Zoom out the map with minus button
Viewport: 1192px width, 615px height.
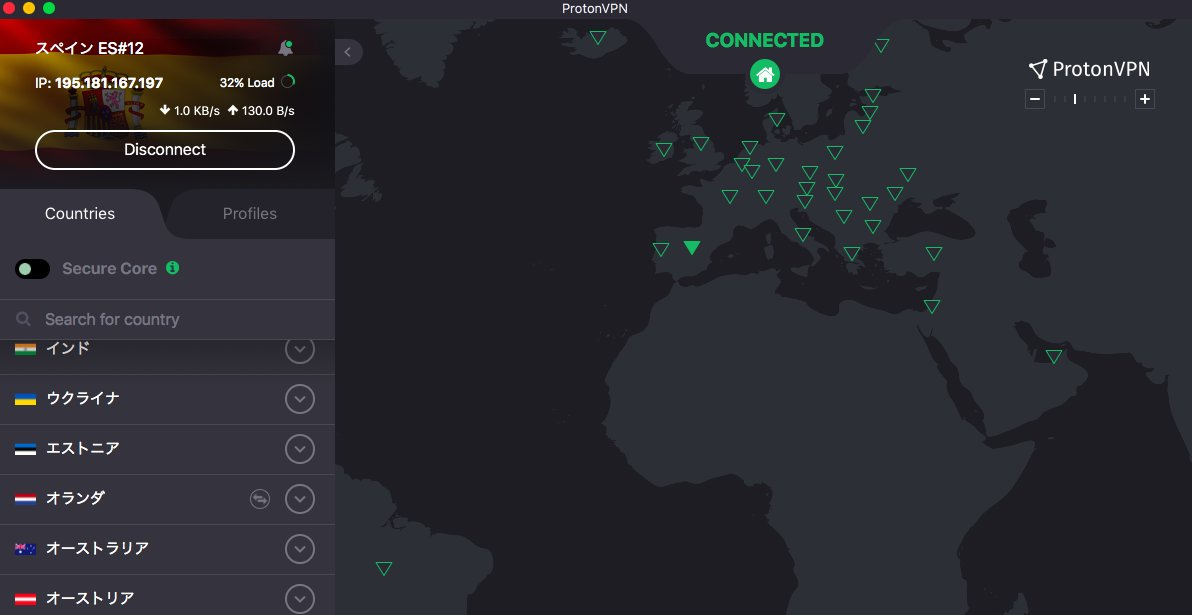click(x=1035, y=99)
